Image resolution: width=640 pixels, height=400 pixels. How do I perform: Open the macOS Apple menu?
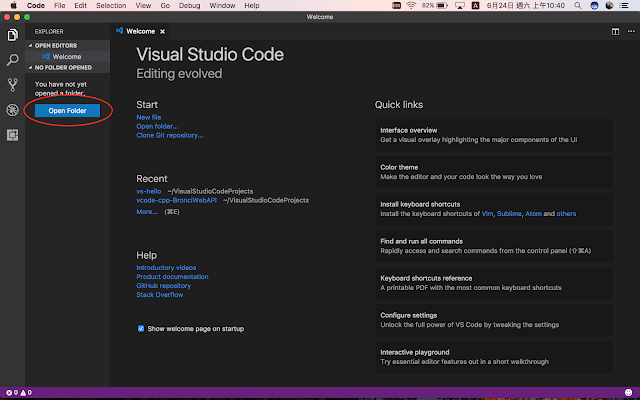pos(13,6)
